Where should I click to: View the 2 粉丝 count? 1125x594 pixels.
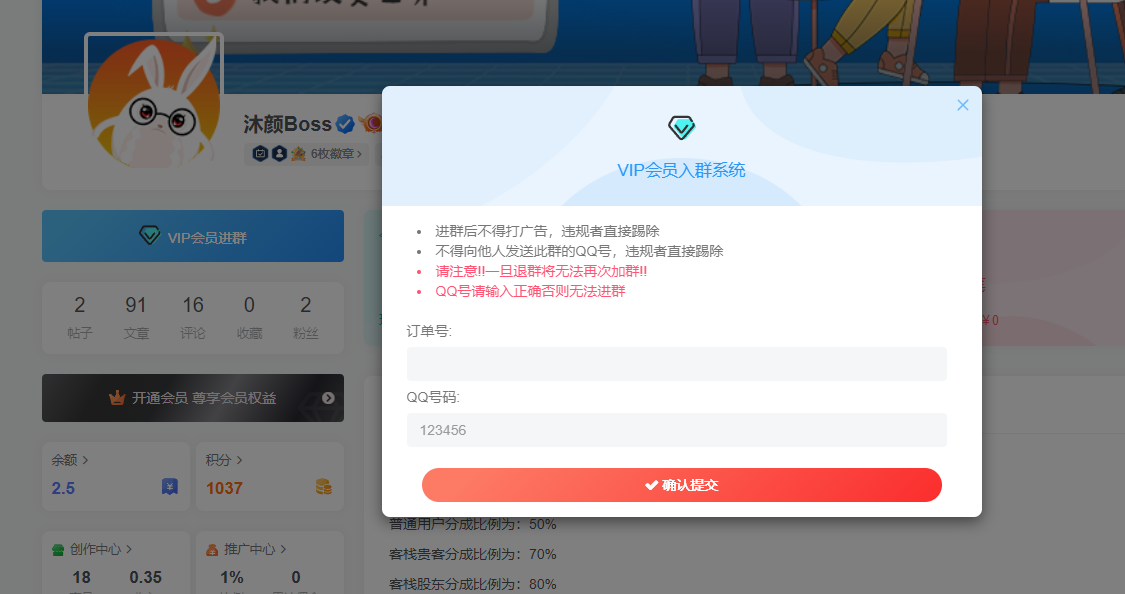click(x=306, y=317)
